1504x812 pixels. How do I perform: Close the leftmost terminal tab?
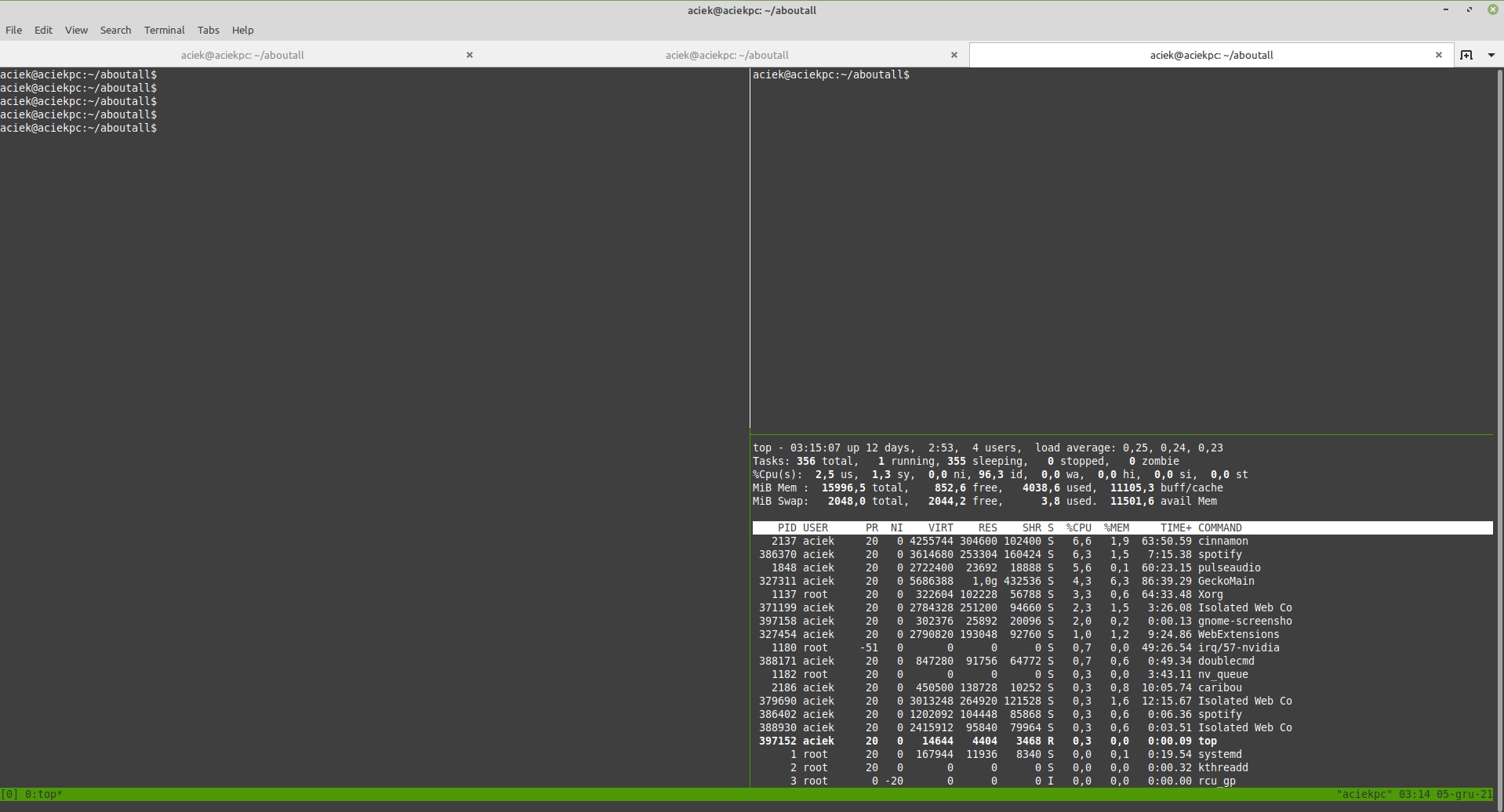pyautogui.click(x=469, y=55)
